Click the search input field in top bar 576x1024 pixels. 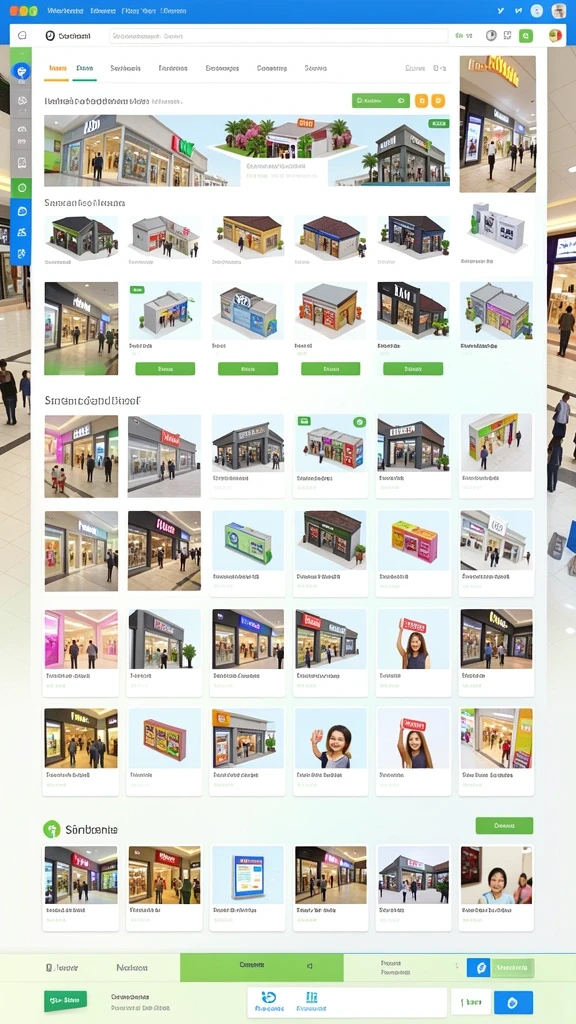(279, 36)
